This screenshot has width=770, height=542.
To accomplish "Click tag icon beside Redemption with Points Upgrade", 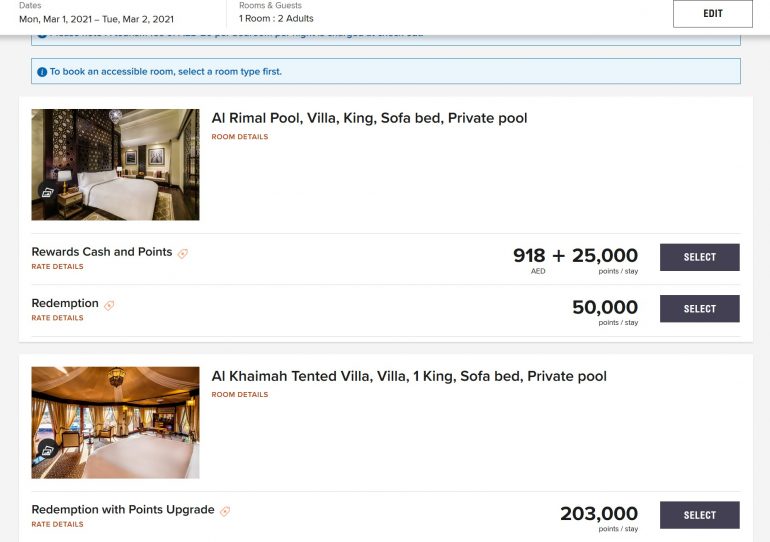I will pos(225,511).
